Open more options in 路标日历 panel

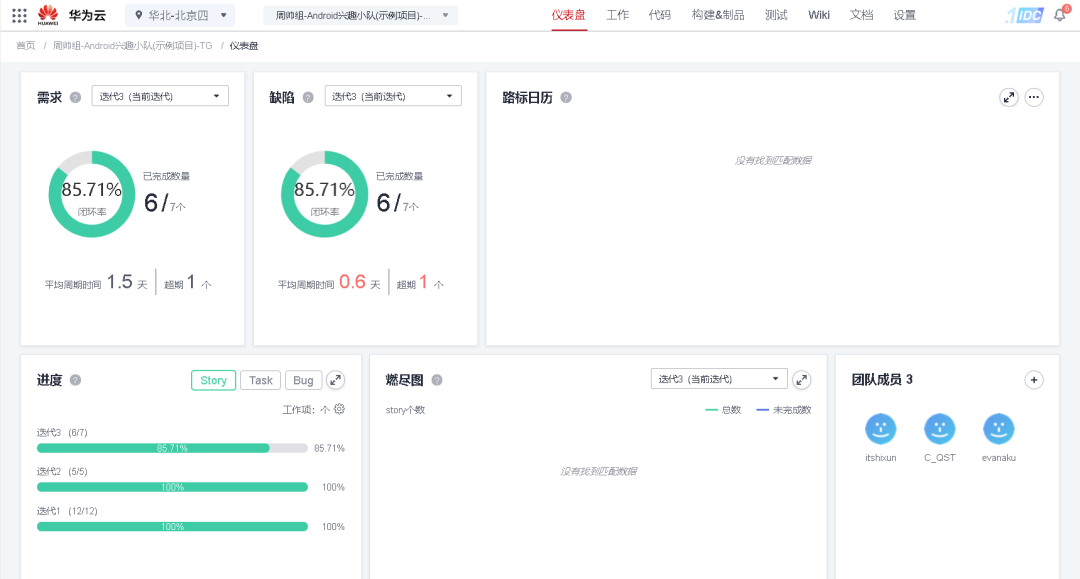pyautogui.click(x=1034, y=98)
